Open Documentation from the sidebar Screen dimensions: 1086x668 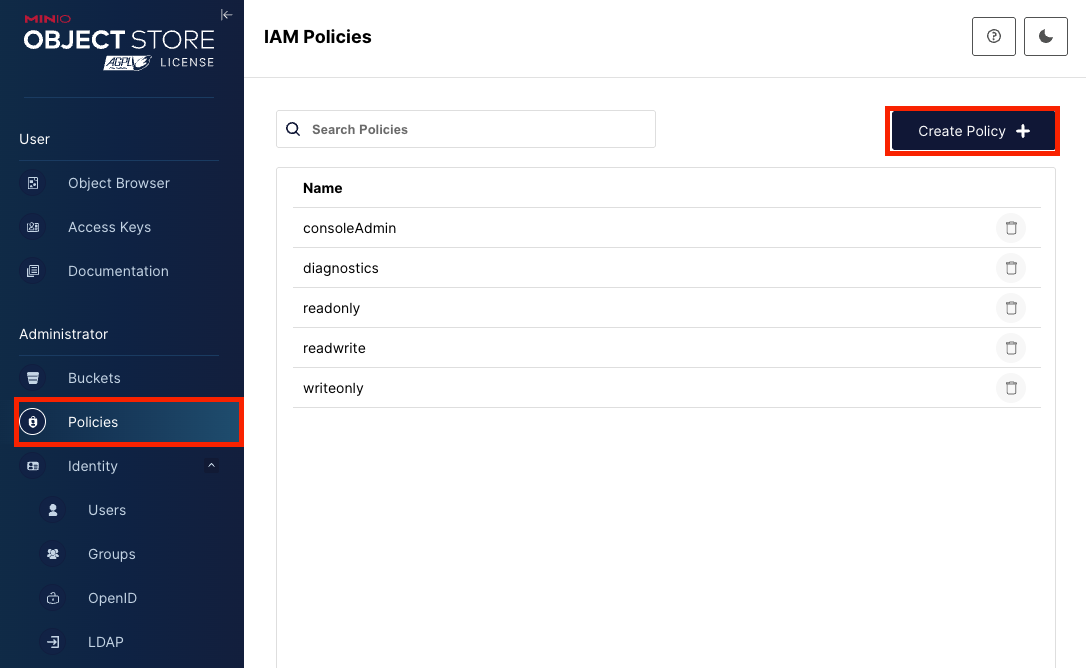(x=119, y=271)
